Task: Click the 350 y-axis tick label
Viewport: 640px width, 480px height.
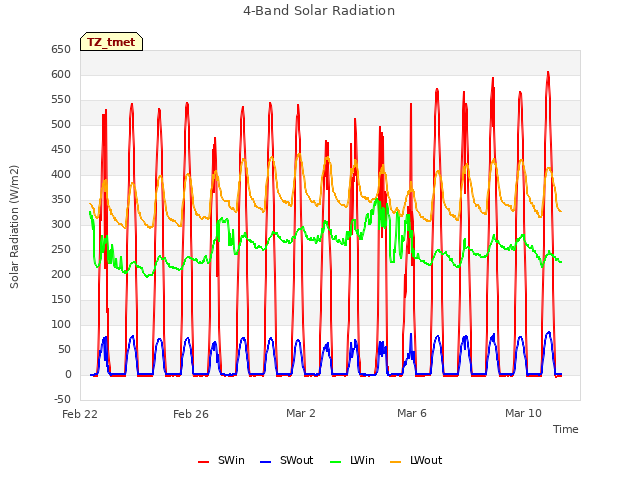Action: [x=61, y=200]
